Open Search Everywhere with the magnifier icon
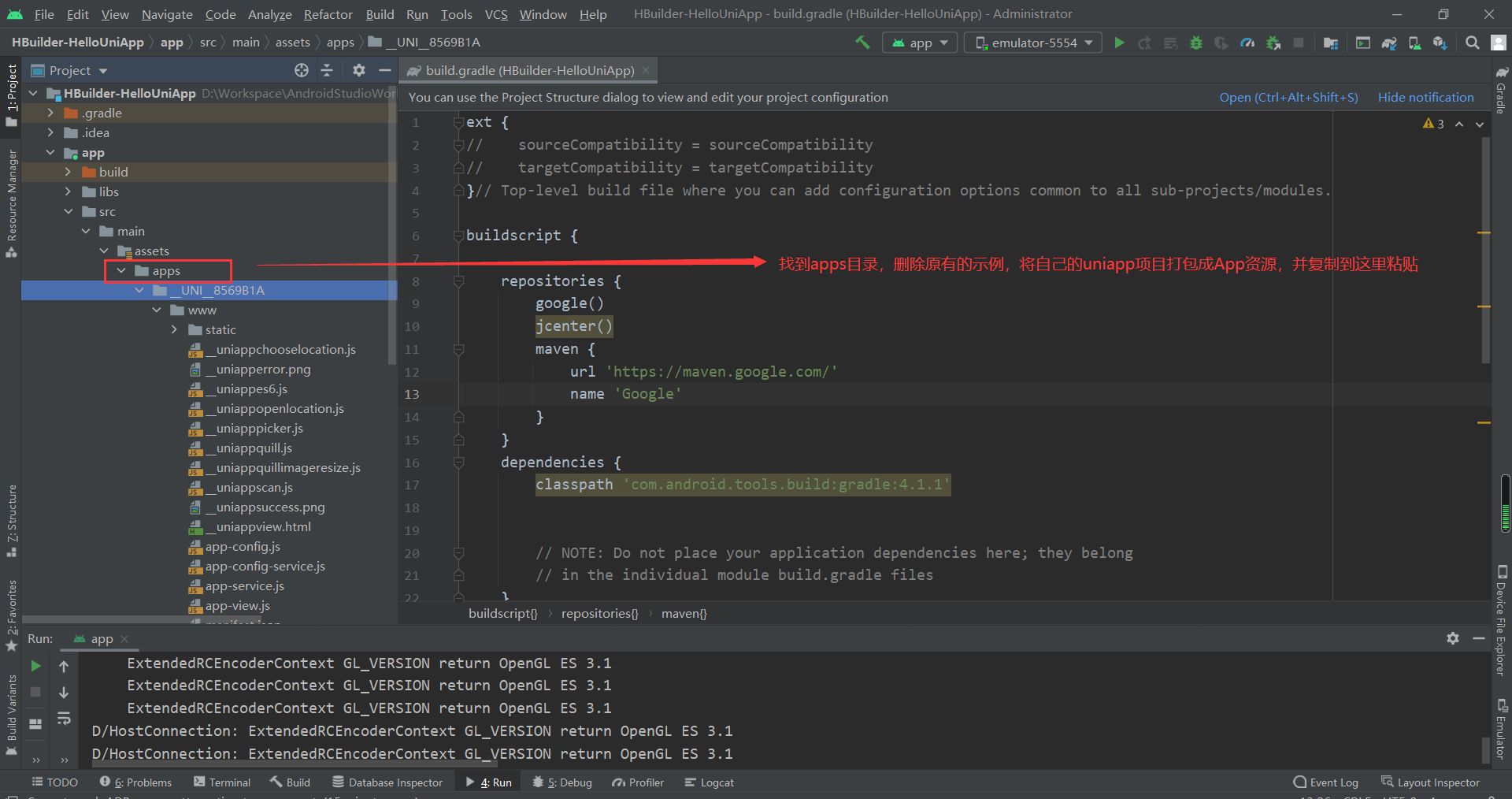Viewport: 1512px width, 799px height. pos(1472,43)
